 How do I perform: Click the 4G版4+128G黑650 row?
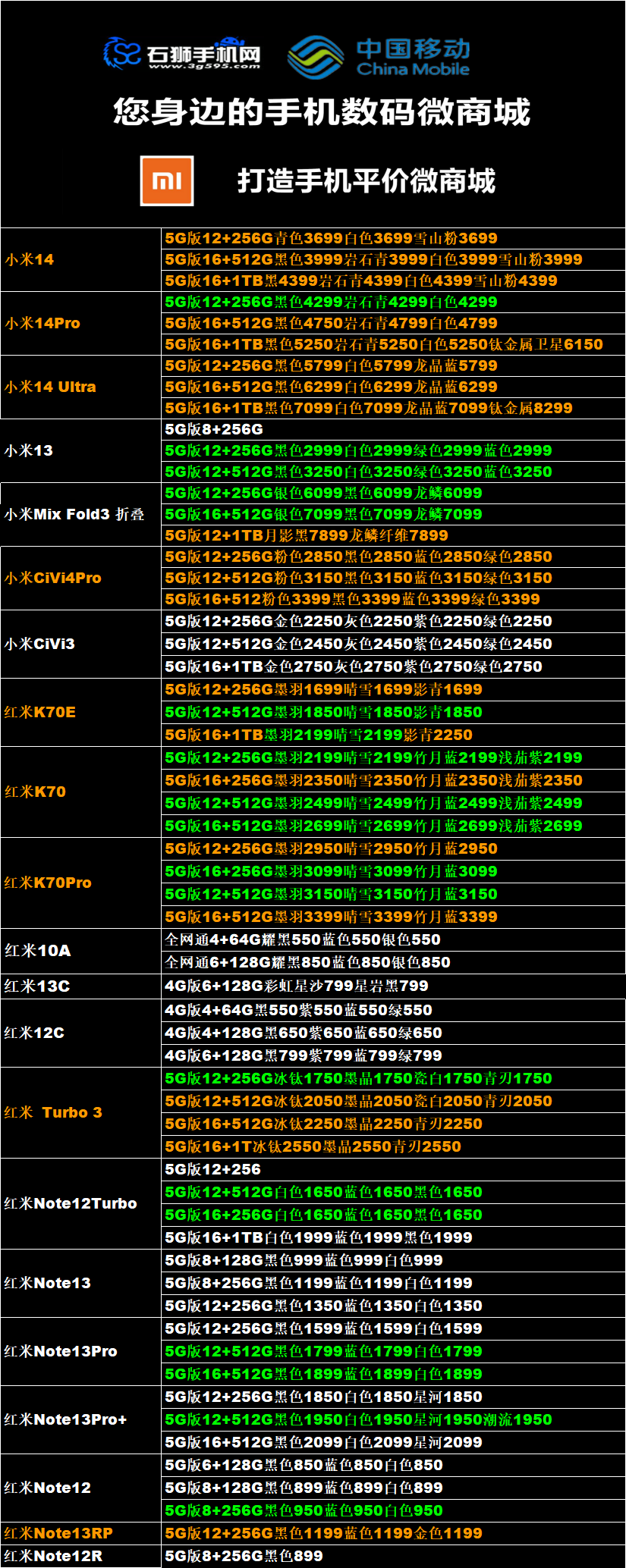click(x=394, y=1033)
